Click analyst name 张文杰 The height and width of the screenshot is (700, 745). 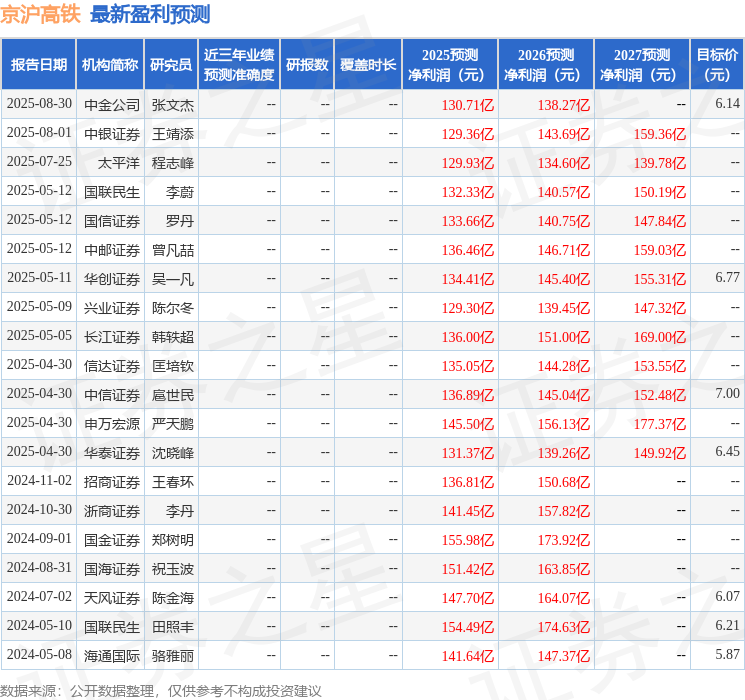[173, 105]
